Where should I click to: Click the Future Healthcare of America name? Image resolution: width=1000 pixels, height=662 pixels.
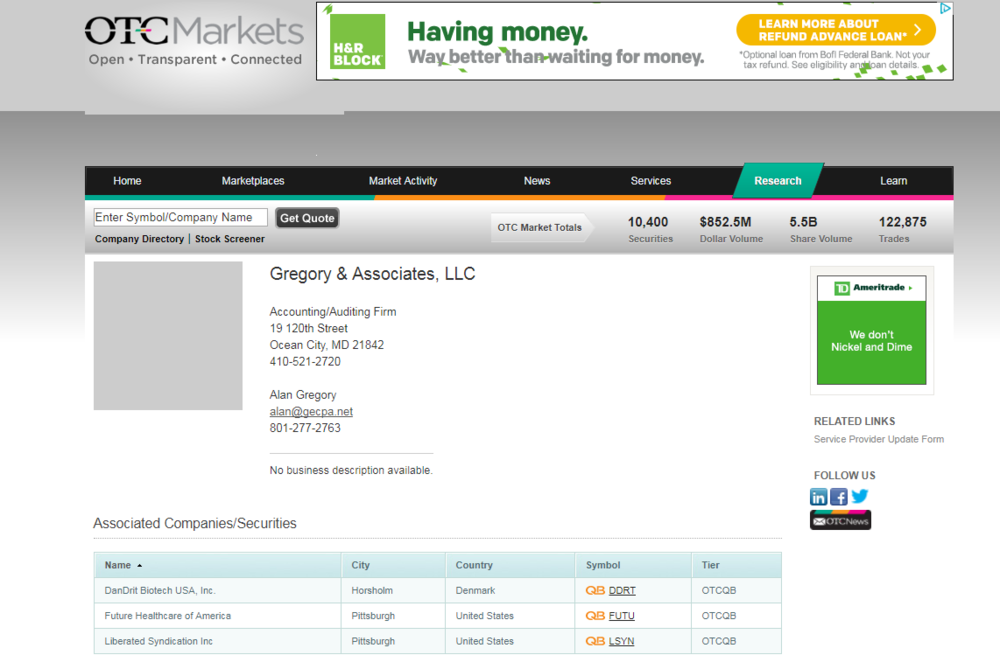pyautogui.click(x=168, y=616)
